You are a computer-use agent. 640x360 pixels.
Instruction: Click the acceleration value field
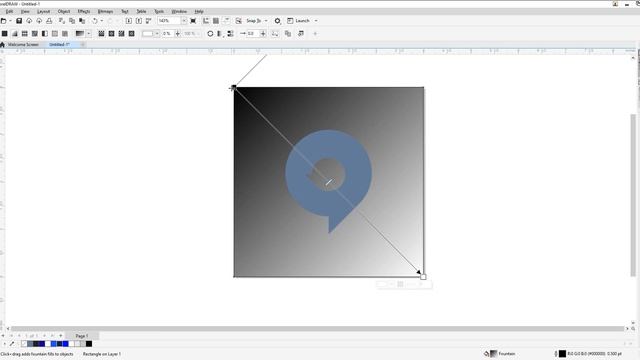click(252, 33)
